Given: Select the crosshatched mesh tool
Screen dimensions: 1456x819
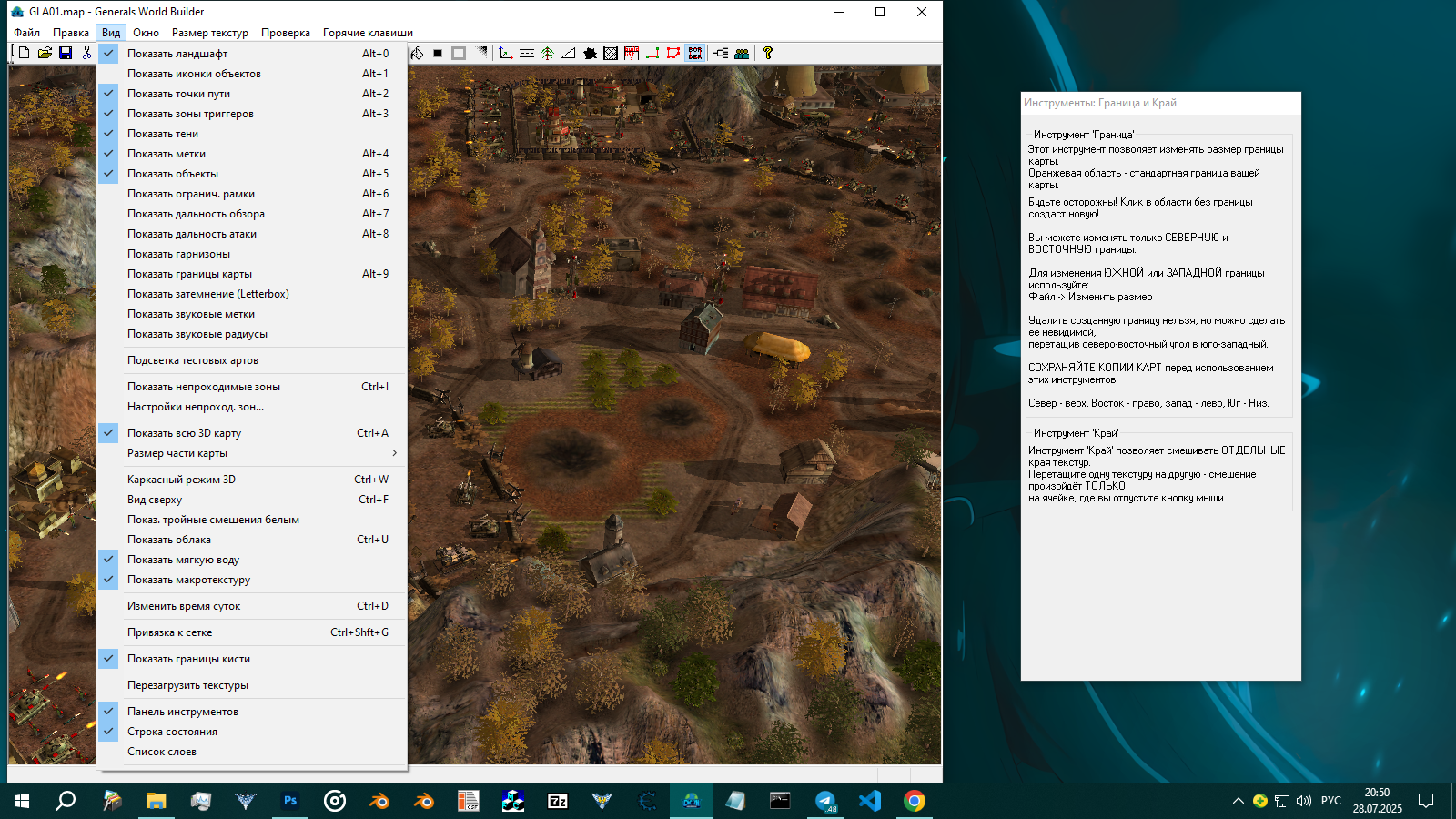Looking at the screenshot, I should 611,53.
